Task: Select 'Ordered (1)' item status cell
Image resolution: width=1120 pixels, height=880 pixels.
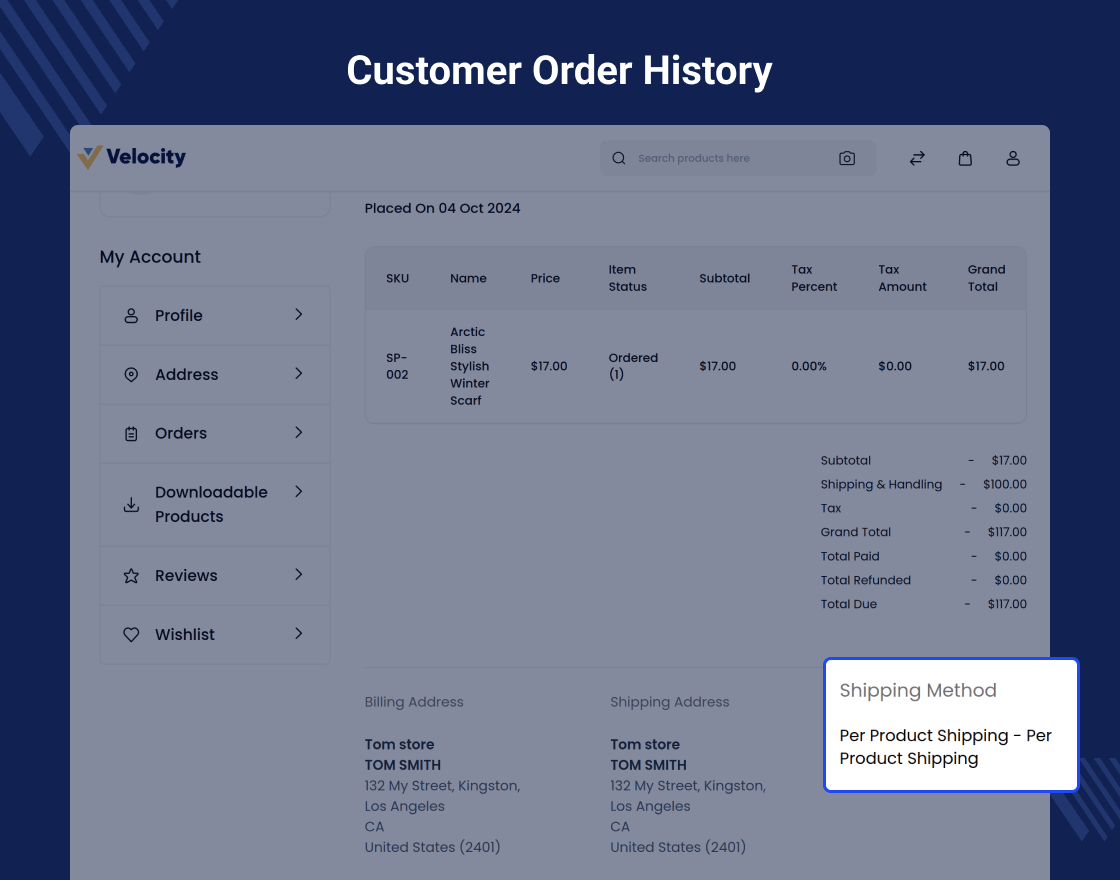Action: 633,366
